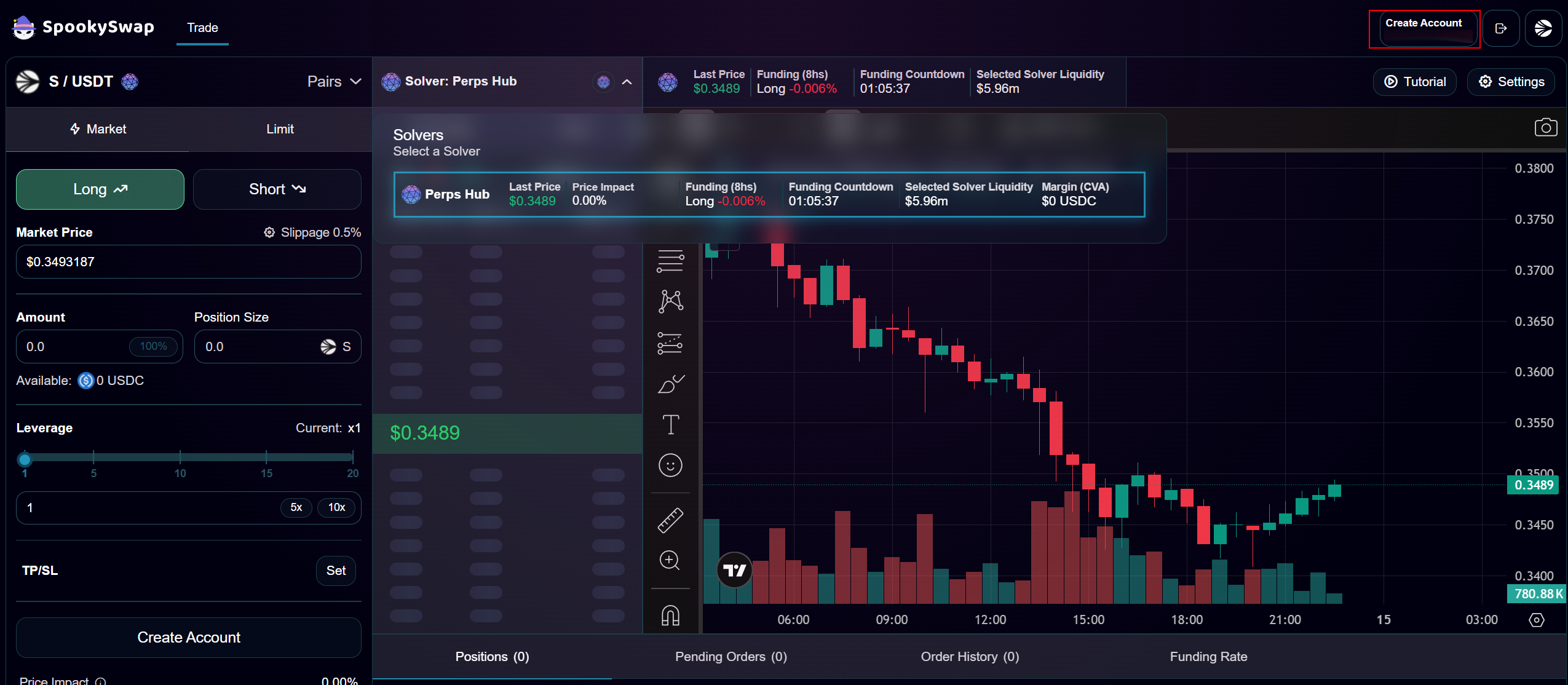Click the zoom in magnifier tool
The image size is (1568, 685).
pyautogui.click(x=670, y=560)
